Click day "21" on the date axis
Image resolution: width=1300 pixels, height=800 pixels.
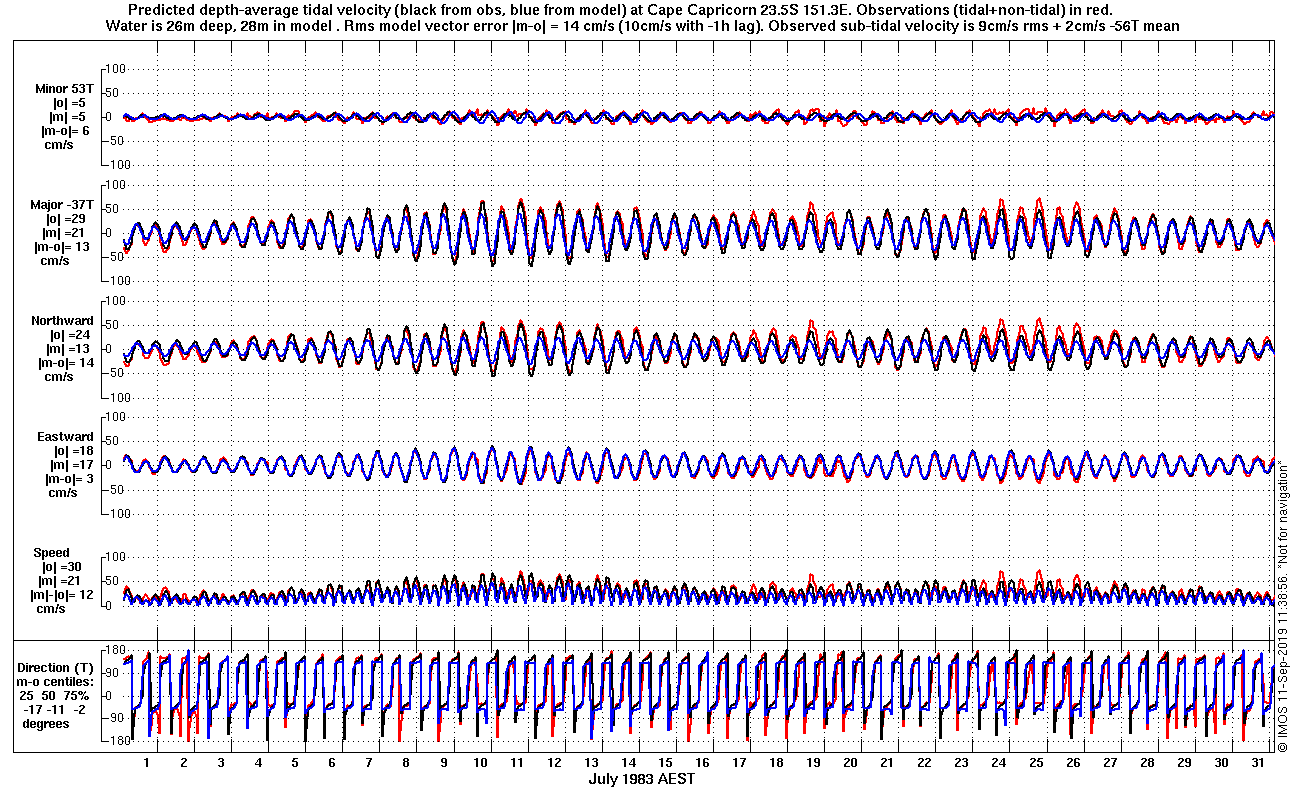point(887,762)
